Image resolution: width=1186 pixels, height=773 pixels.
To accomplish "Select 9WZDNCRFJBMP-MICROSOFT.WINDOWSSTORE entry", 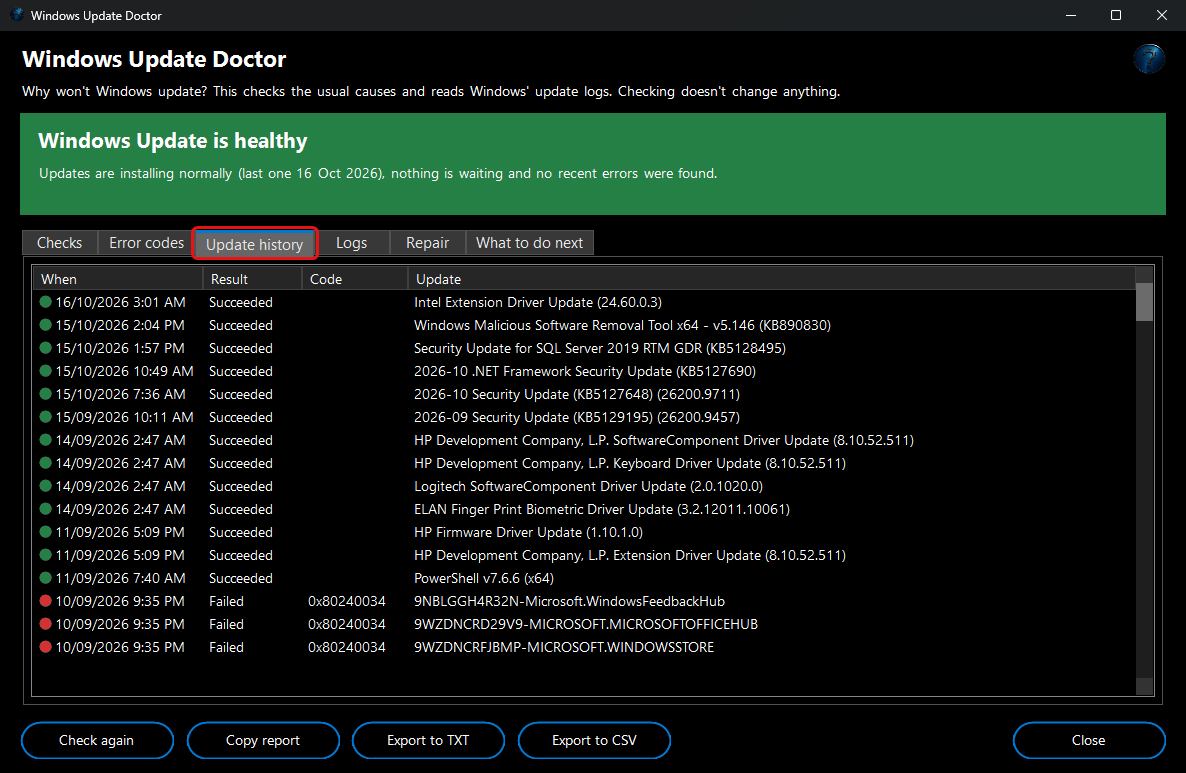I will pyautogui.click(x=564, y=647).
